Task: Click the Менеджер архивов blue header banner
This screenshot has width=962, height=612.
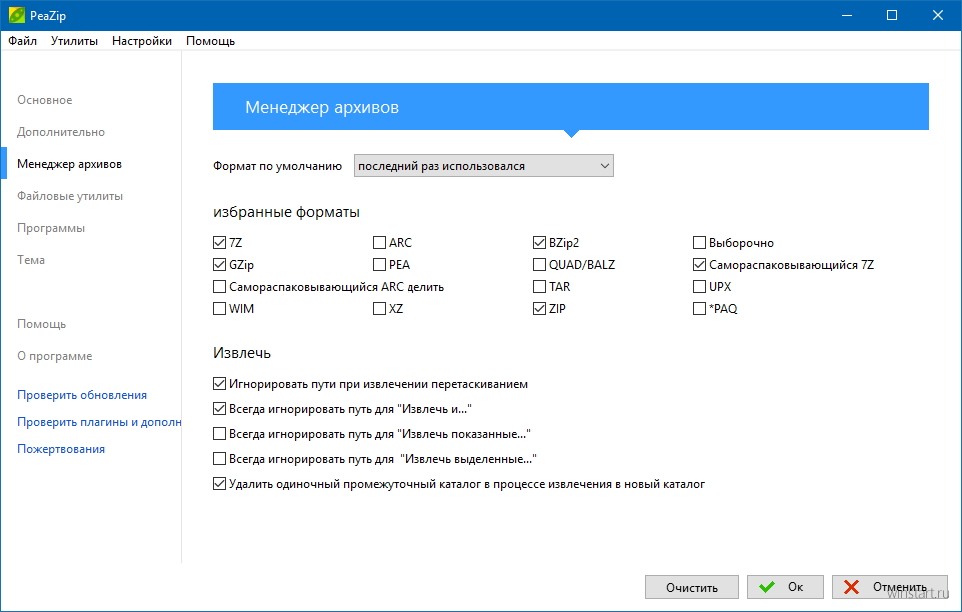Action: [x=571, y=107]
